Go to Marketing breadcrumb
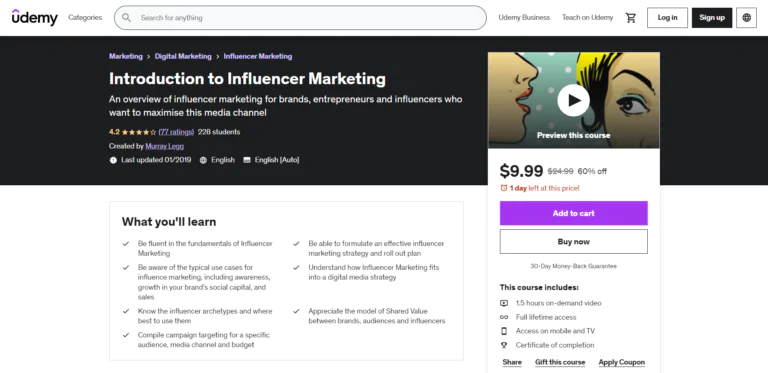 pos(125,56)
